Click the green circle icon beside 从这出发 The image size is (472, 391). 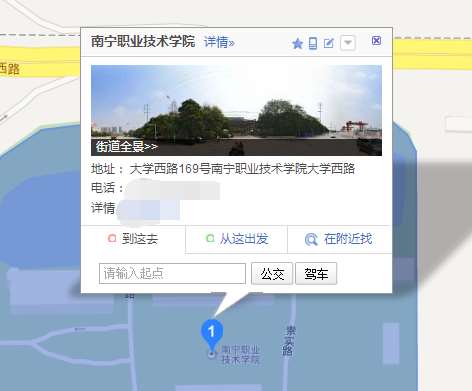[x=210, y=238]
